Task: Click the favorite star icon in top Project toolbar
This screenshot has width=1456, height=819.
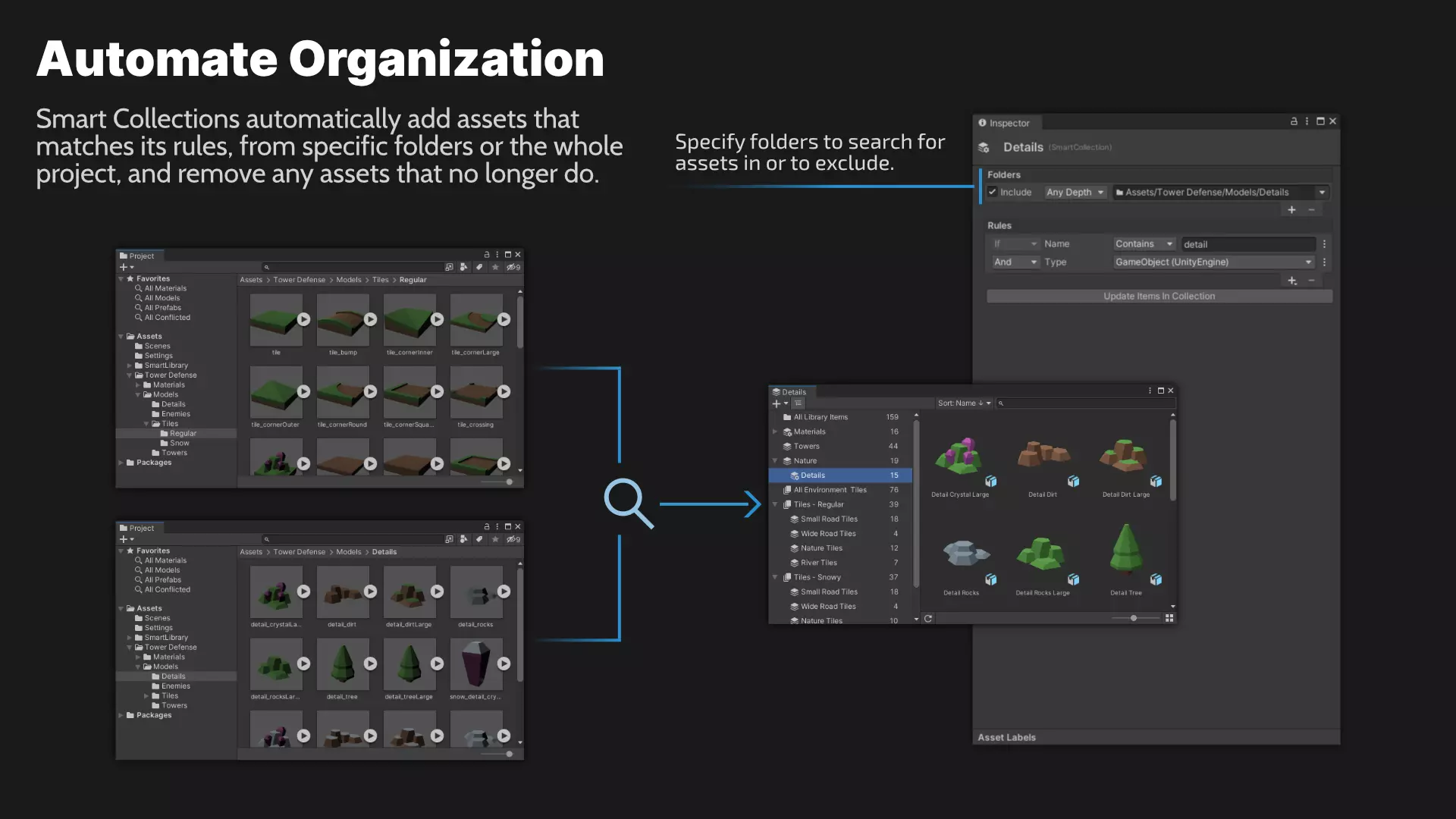Action: [x=495, y=267]
